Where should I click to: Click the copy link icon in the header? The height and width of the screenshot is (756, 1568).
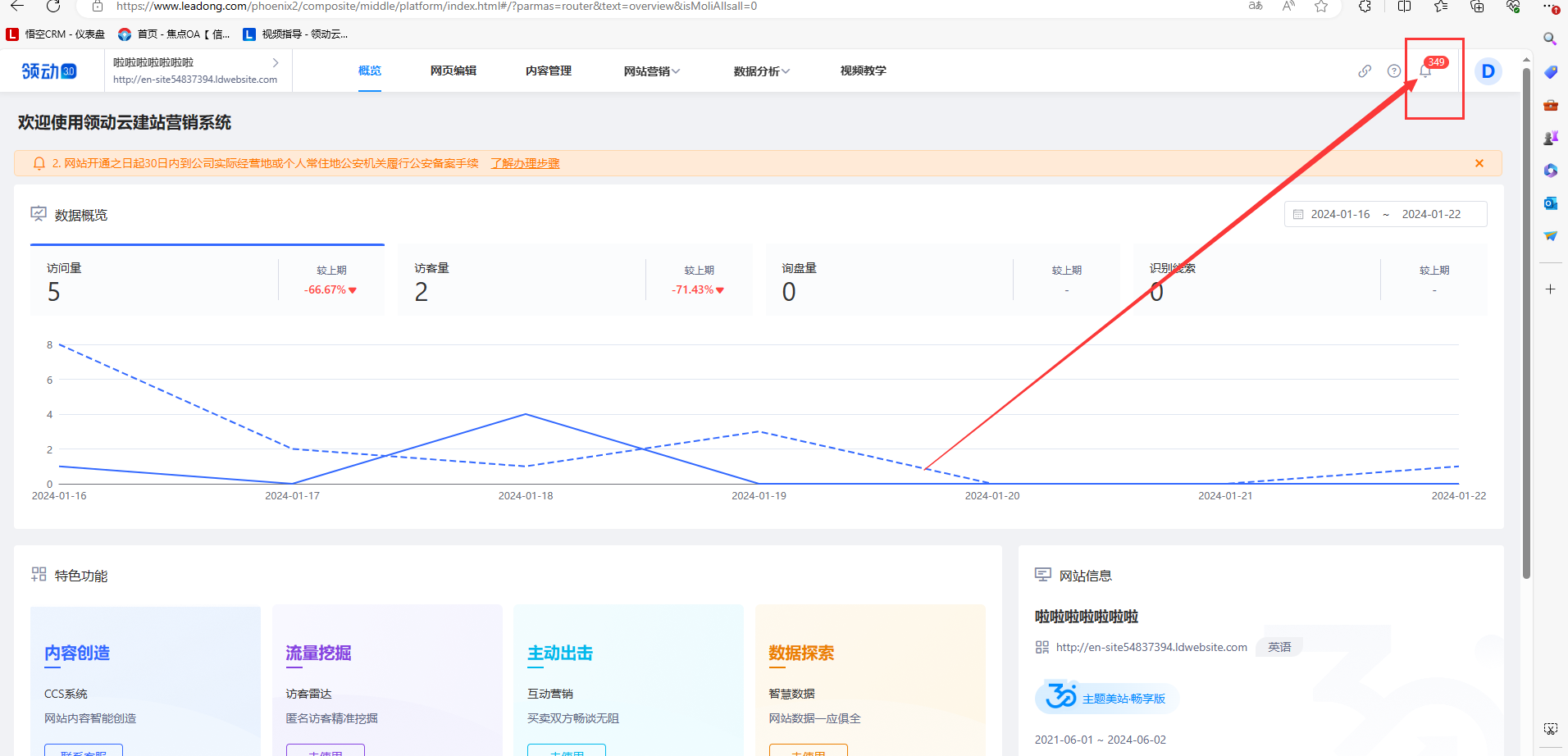pyautogui.click(x=1364, y=71)
